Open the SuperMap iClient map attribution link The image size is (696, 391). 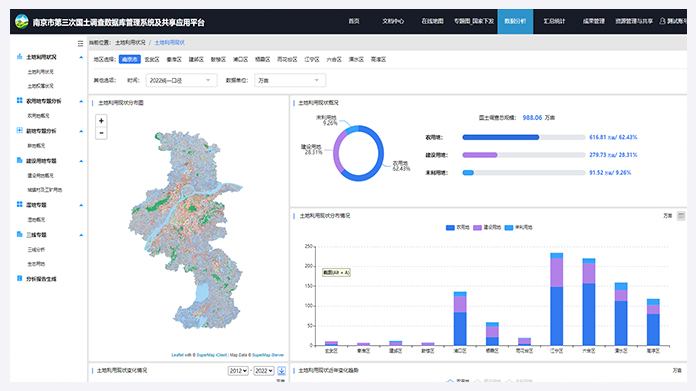click(212, 355)
